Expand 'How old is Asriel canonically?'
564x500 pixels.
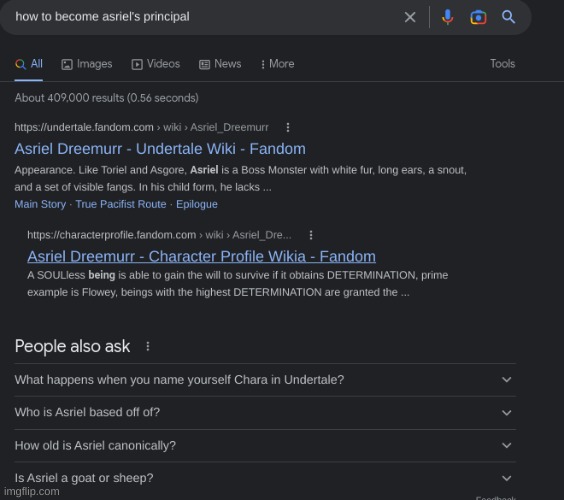click(265, 446)
